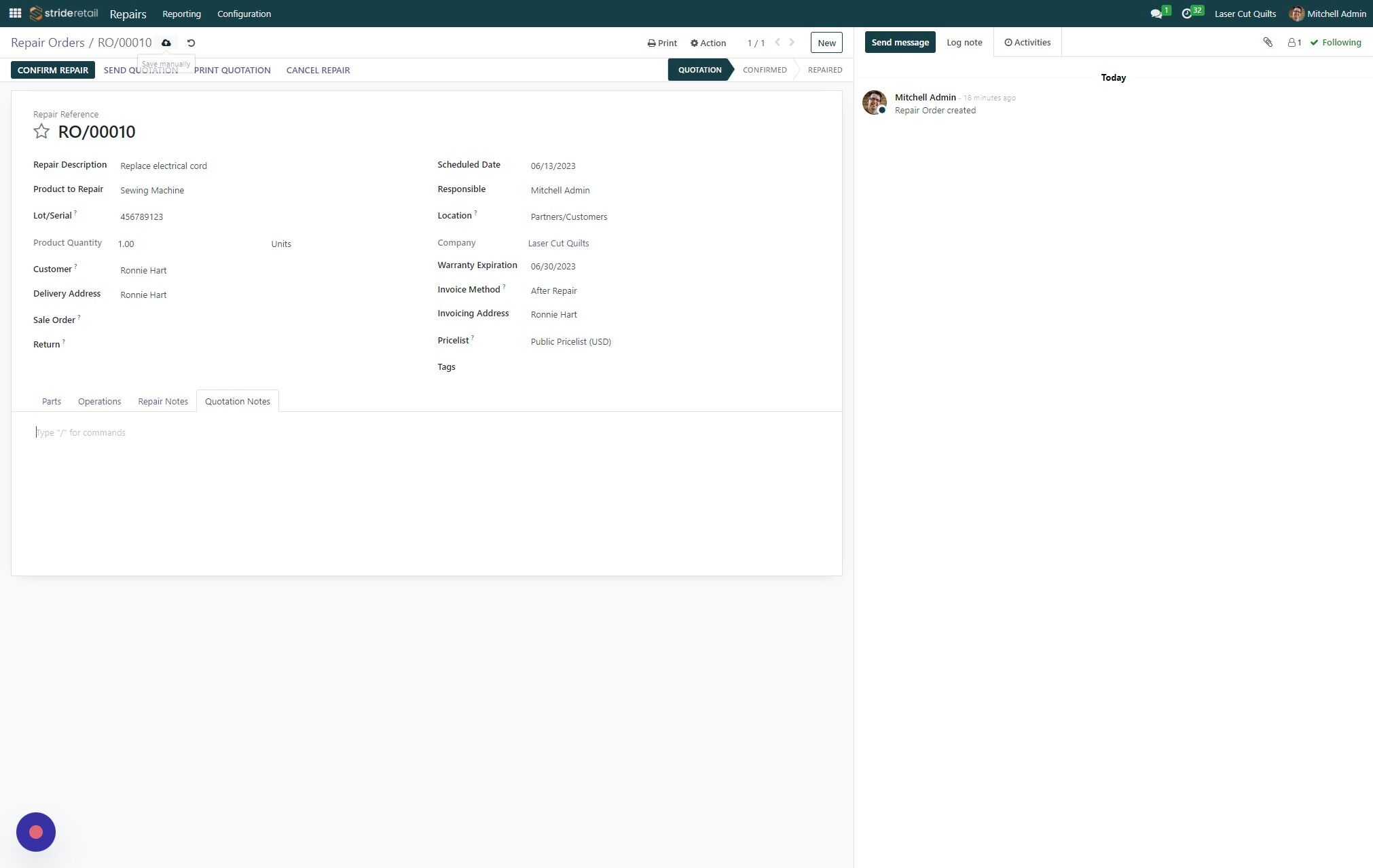This screenshot has width=1373, height=868.
Task: Click the empty Return field
Action: (267, 345)
